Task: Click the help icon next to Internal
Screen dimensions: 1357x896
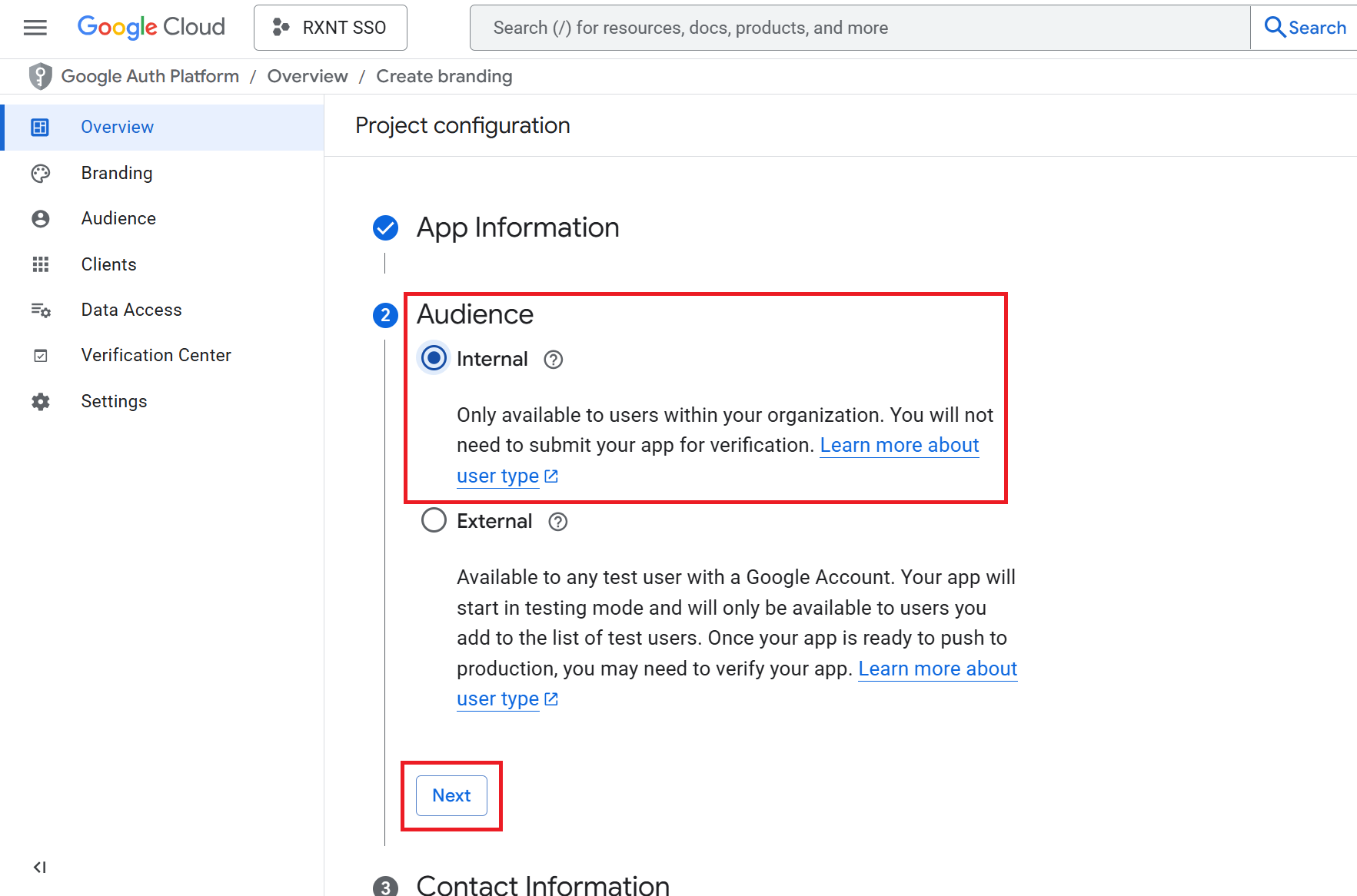Action: click(x=553, y=360)
